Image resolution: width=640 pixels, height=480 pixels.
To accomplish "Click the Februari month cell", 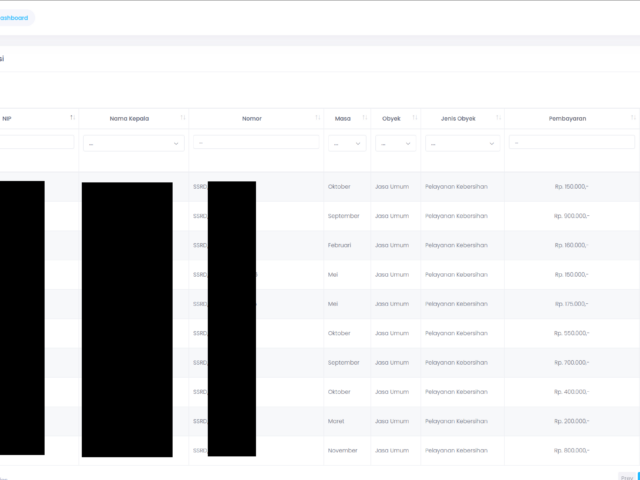I will (x=339, y=245).
